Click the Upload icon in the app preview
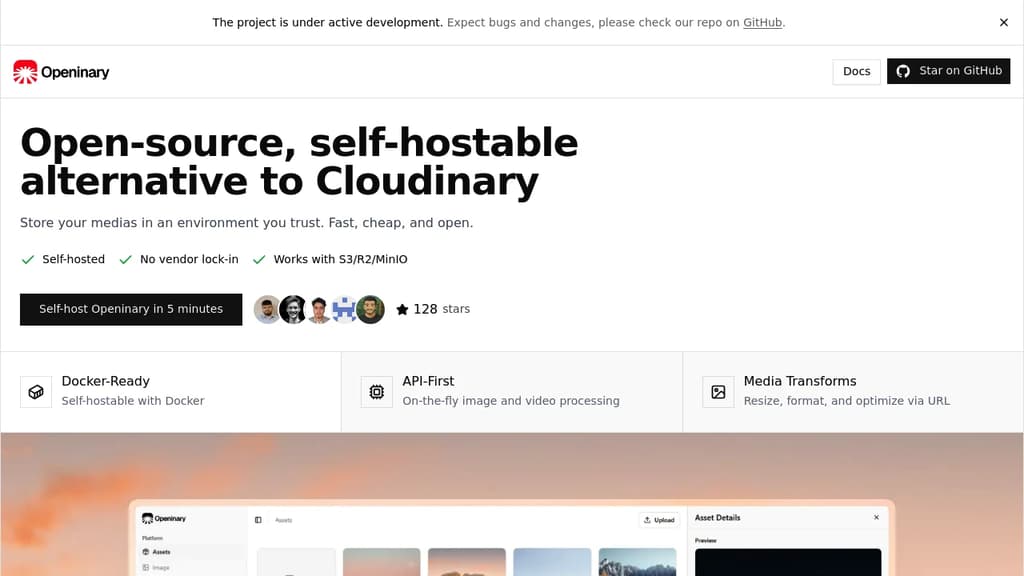This screenshot has height=576, width=1024. 646,519
